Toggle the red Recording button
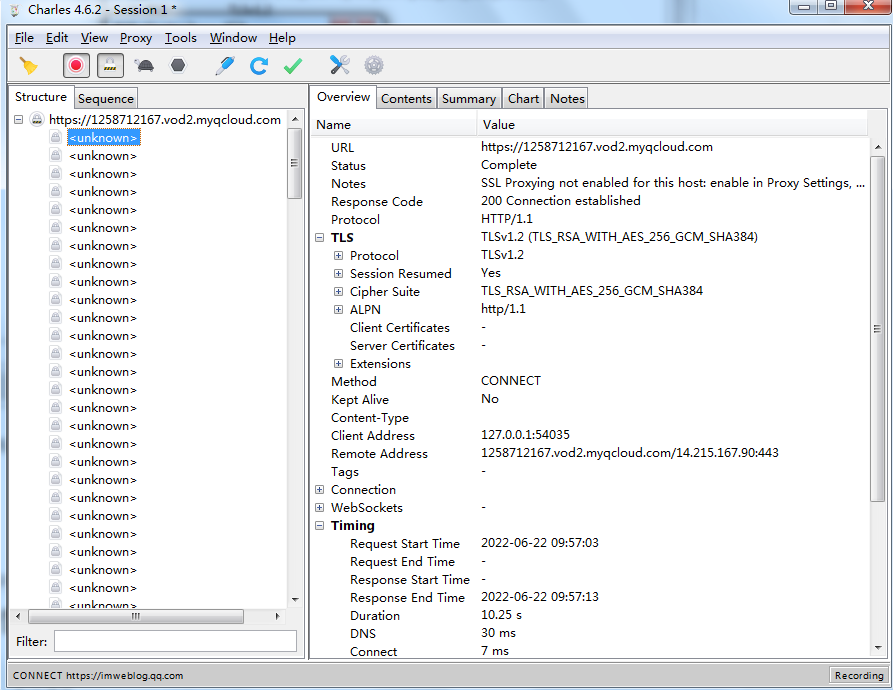893x690 pixels. (76, 65)
